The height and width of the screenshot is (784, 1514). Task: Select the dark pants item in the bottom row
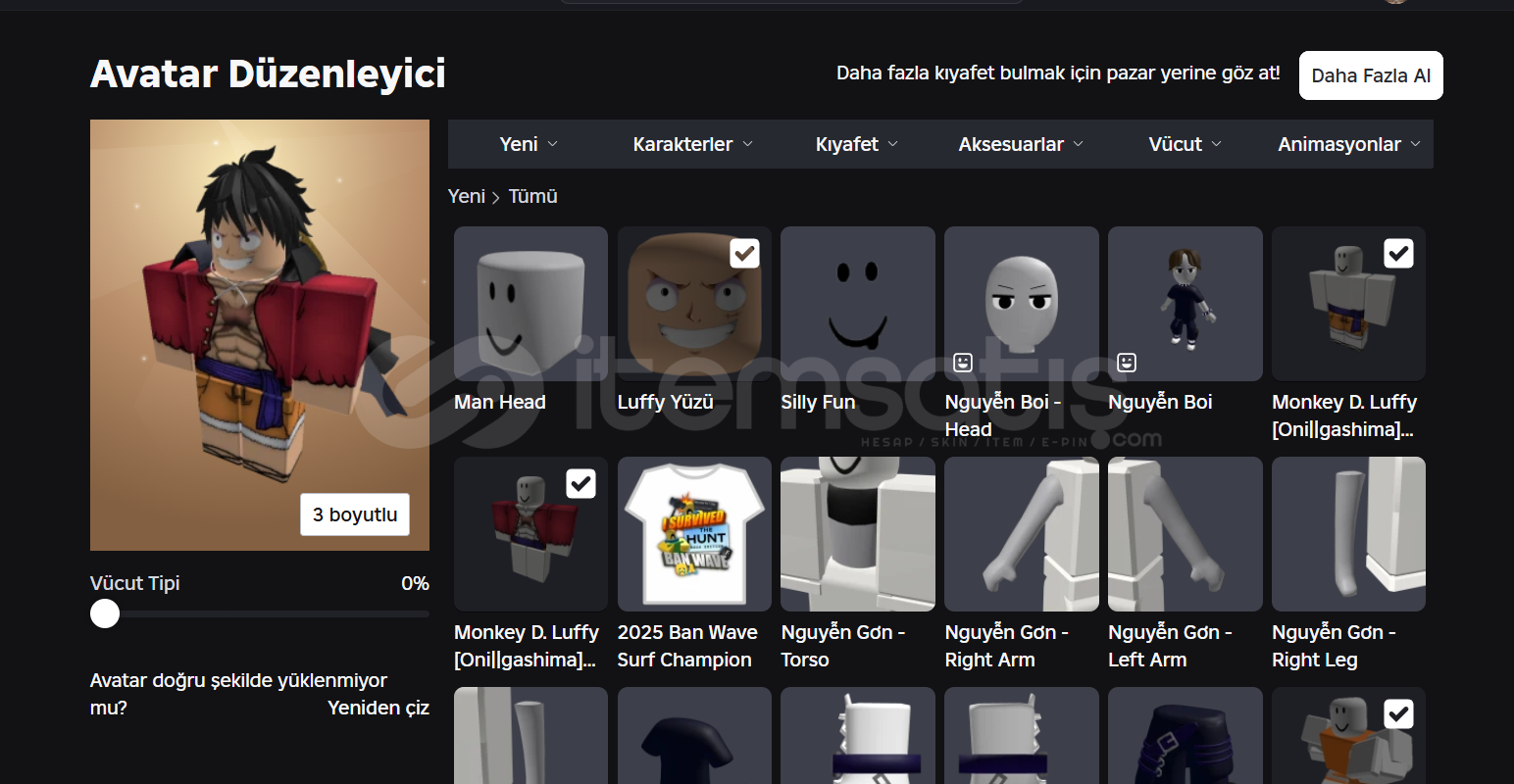(x=1186, y=735)
